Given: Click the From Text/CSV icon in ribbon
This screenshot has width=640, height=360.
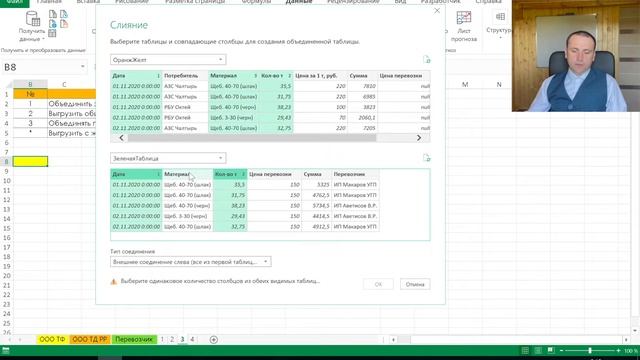Looking at the screenshot, I should coord(53,14).
